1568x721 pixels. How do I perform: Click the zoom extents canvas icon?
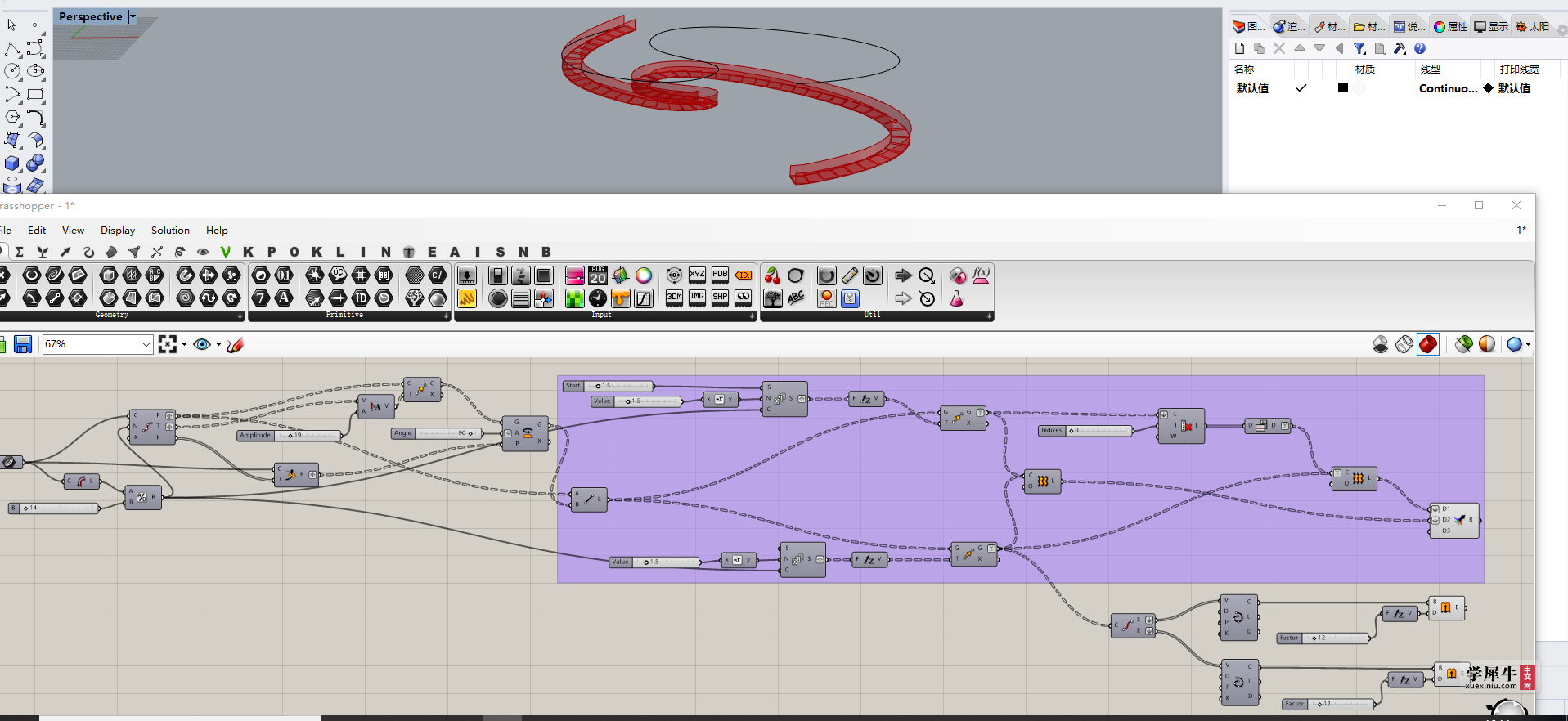click(x=168, y=344)
